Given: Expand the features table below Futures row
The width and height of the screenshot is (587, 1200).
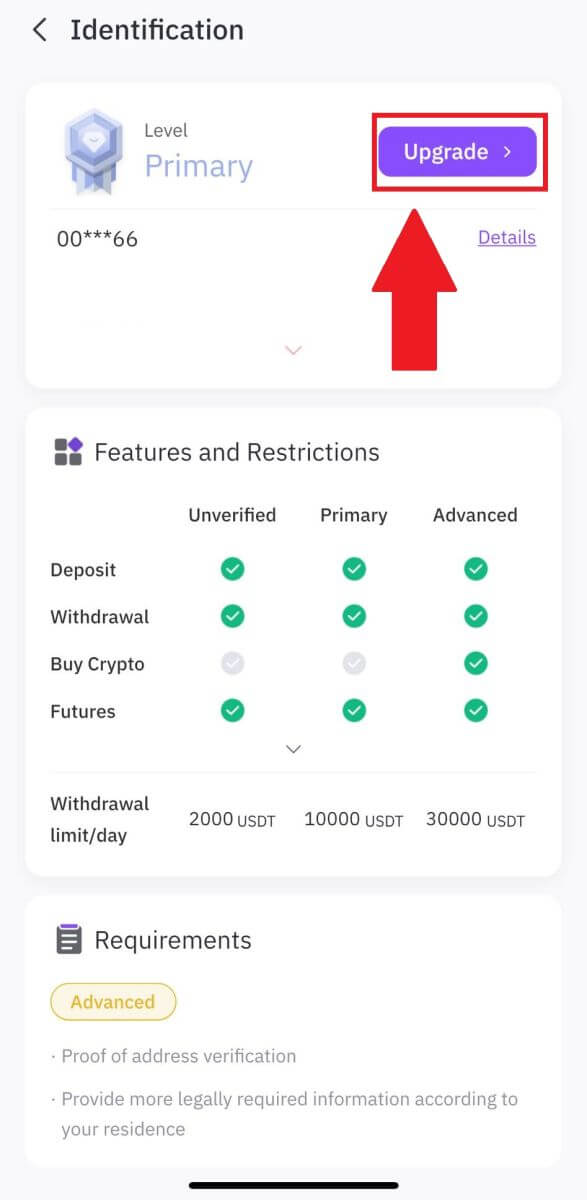Looking at the screenshot, I should click(293, 748).
